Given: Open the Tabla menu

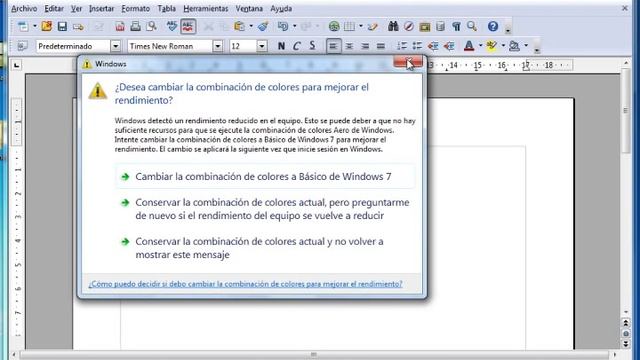Looking at the screenshot, I should pyautogui.click(x=167, y=8).
